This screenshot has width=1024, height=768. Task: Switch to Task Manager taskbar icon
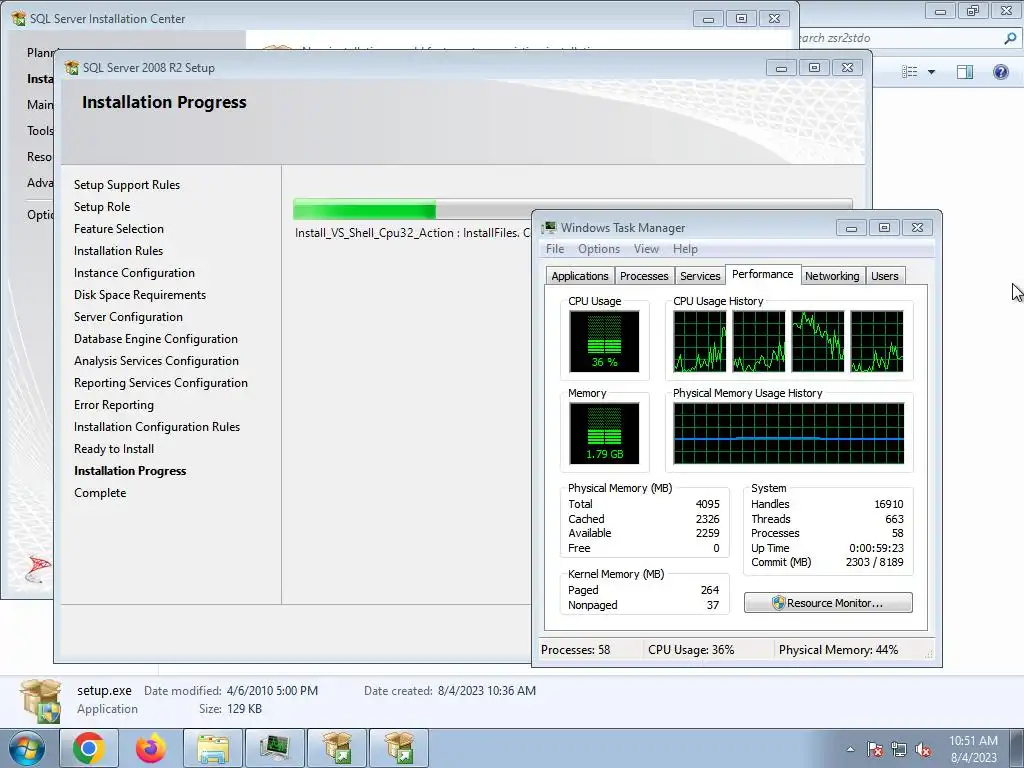(x=275, y=748)
